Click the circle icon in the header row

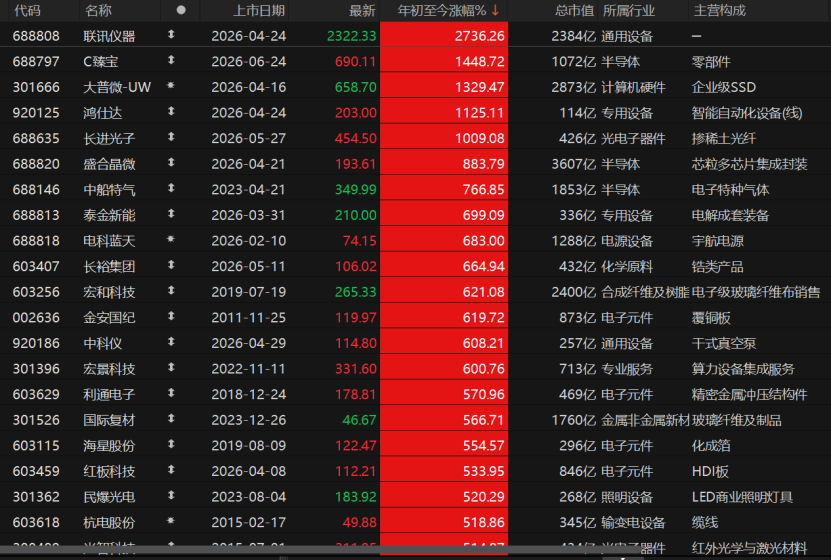[x=181, y=10]
